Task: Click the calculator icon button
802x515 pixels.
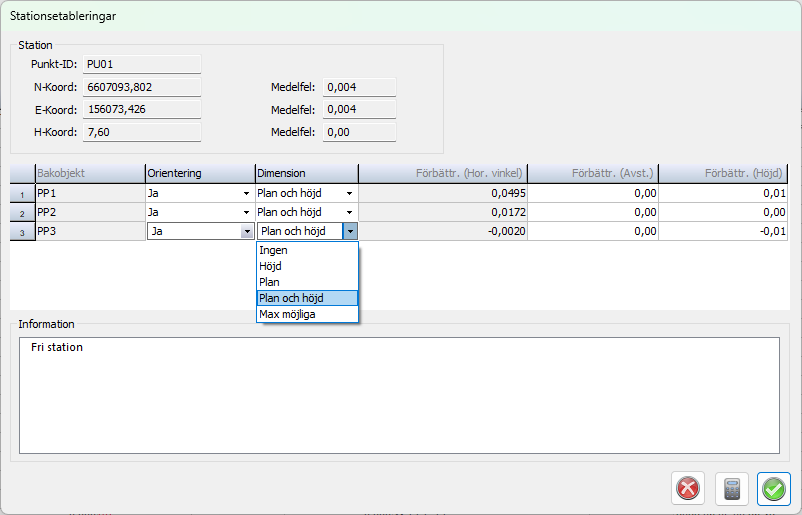Action: [x=731, y=488]
